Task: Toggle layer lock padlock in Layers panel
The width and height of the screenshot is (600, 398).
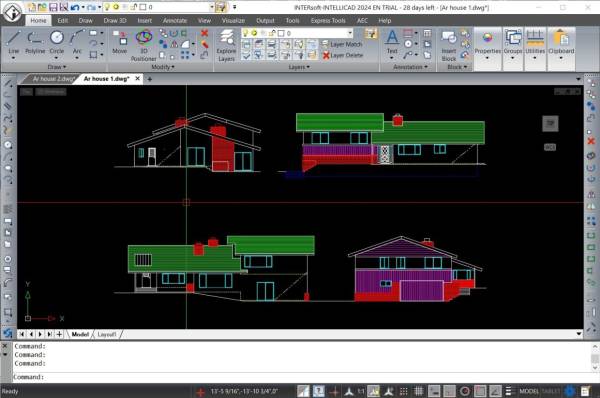Action: (272, 33)
